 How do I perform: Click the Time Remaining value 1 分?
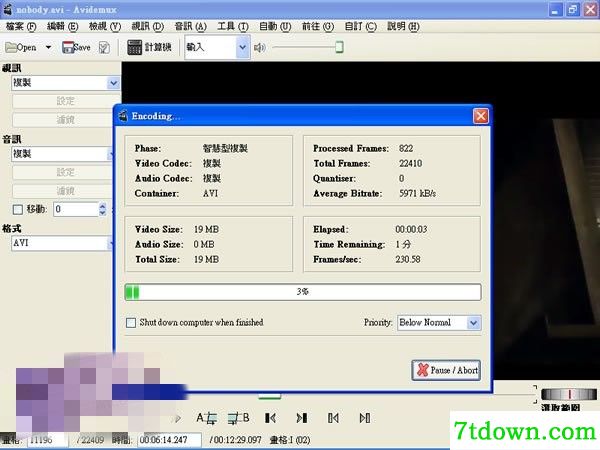tap(403, 244)
